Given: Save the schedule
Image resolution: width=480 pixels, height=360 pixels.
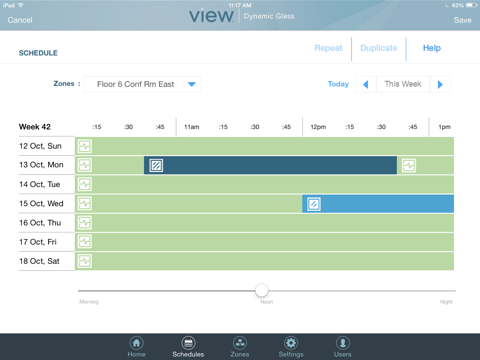Looking at the screenshot, I should click(x=462, y=20).
